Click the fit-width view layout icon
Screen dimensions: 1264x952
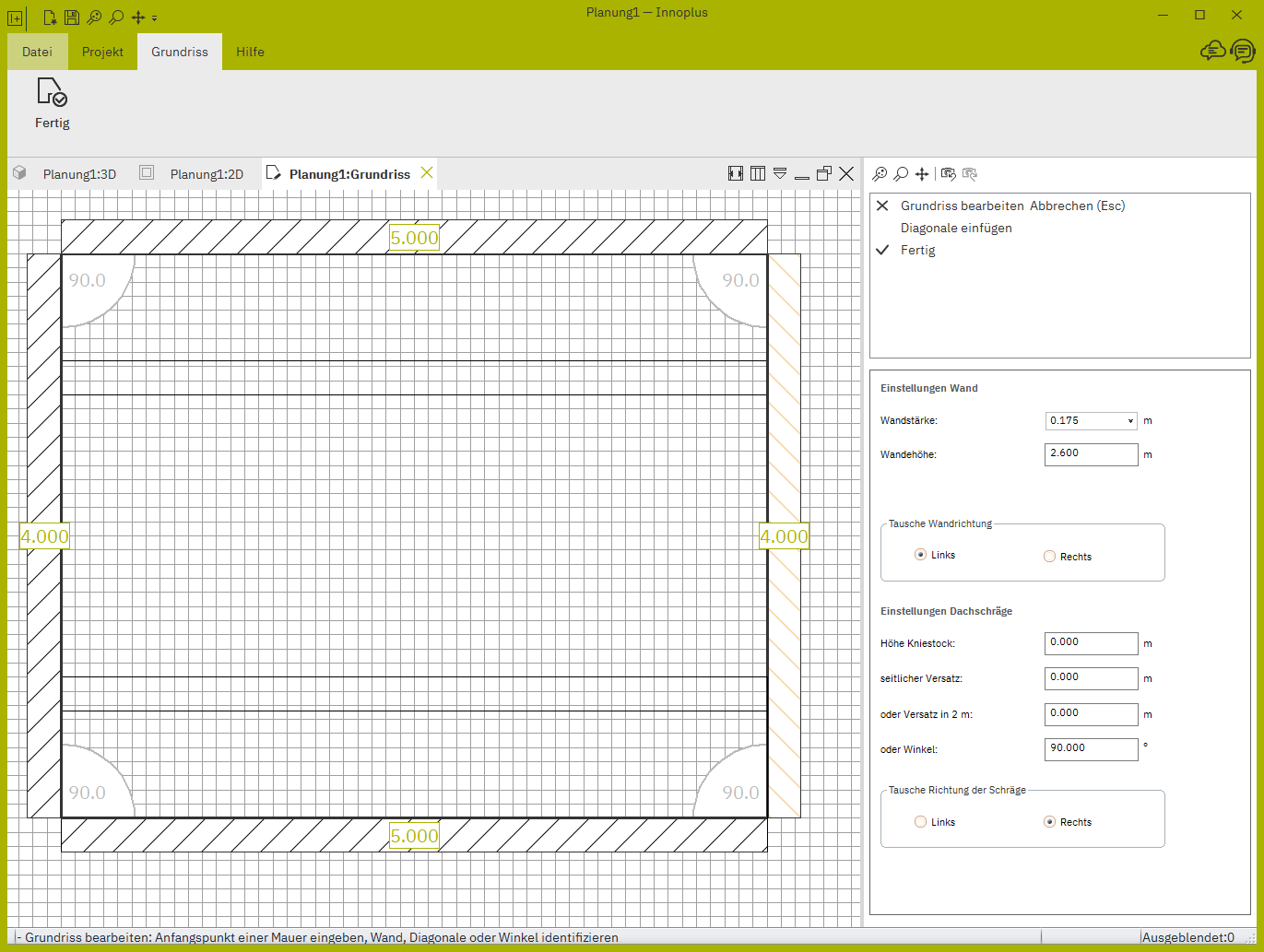pos(736,173)
